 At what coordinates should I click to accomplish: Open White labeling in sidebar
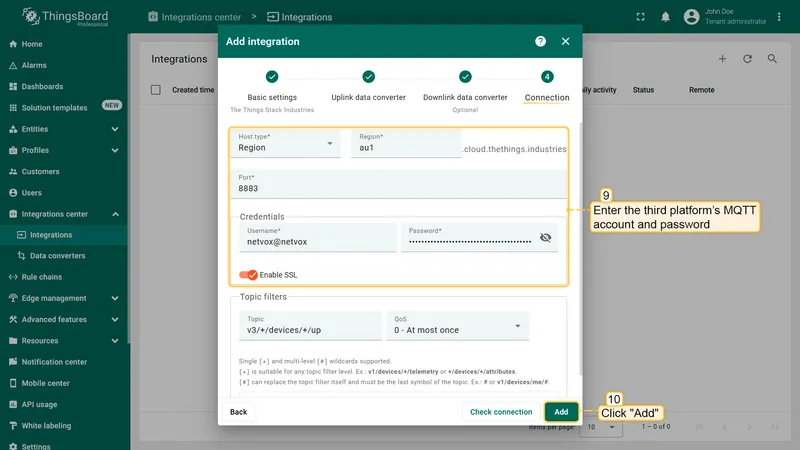click(x=64, y=426)
